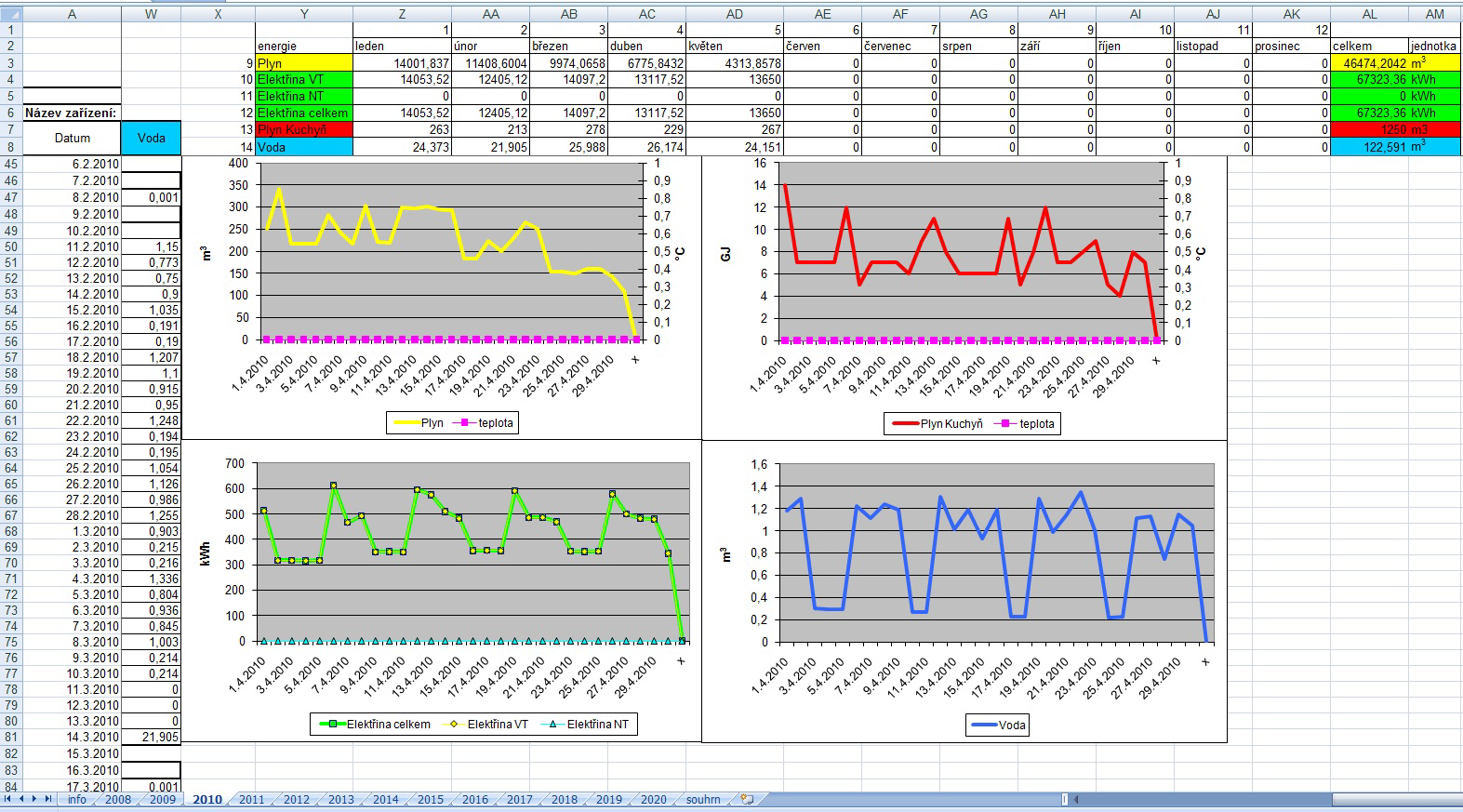This screenshot has height=812, width=1463.
Task: Insert a new worksheet icon
Action: (x=747, y=799)
